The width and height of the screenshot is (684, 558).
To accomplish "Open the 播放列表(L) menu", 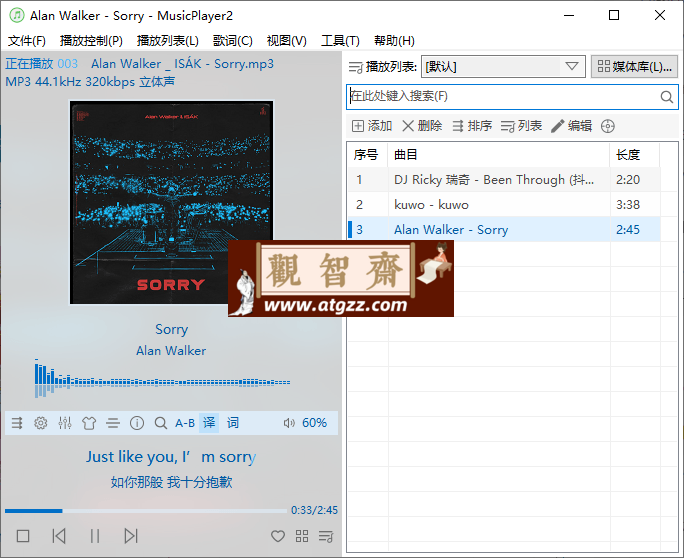I will 168,41.
